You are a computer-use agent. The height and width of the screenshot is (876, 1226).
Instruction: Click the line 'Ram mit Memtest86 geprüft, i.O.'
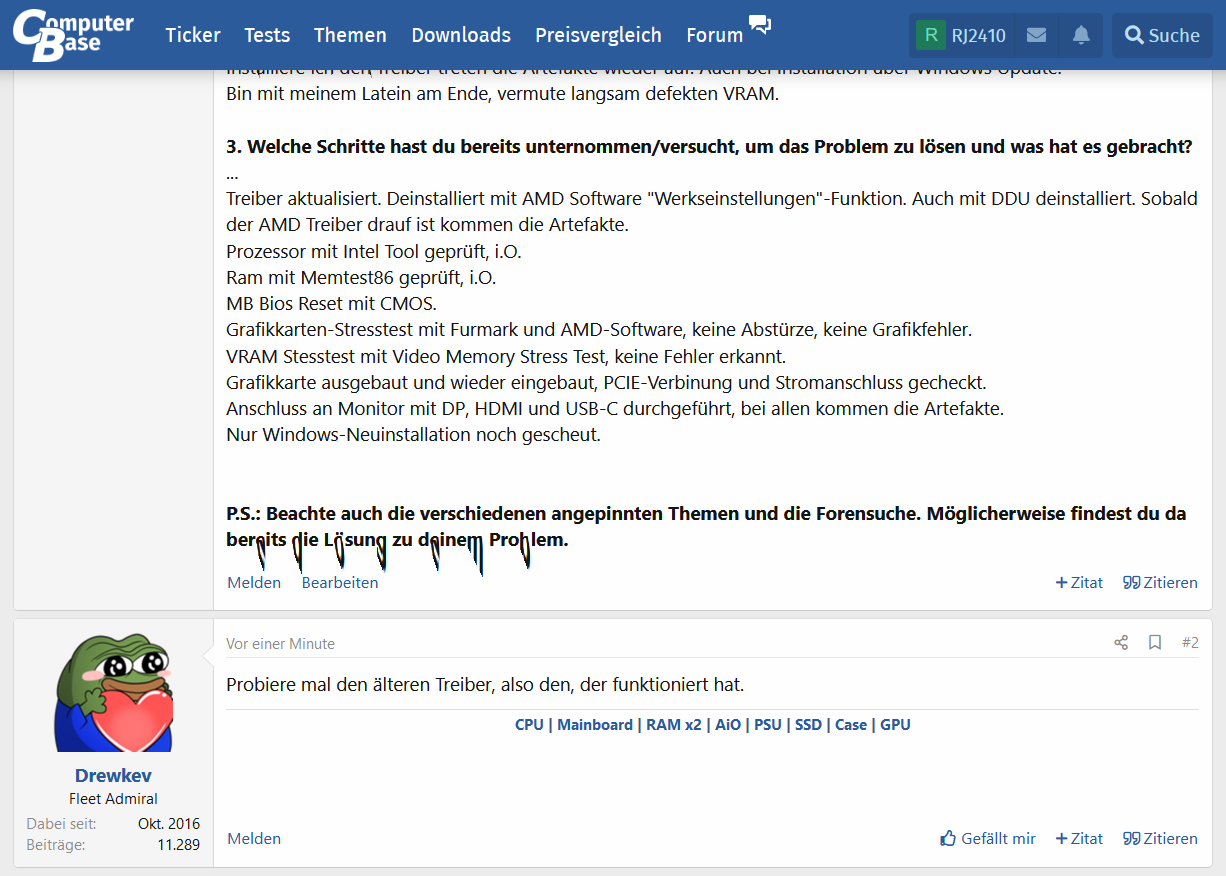361,277
